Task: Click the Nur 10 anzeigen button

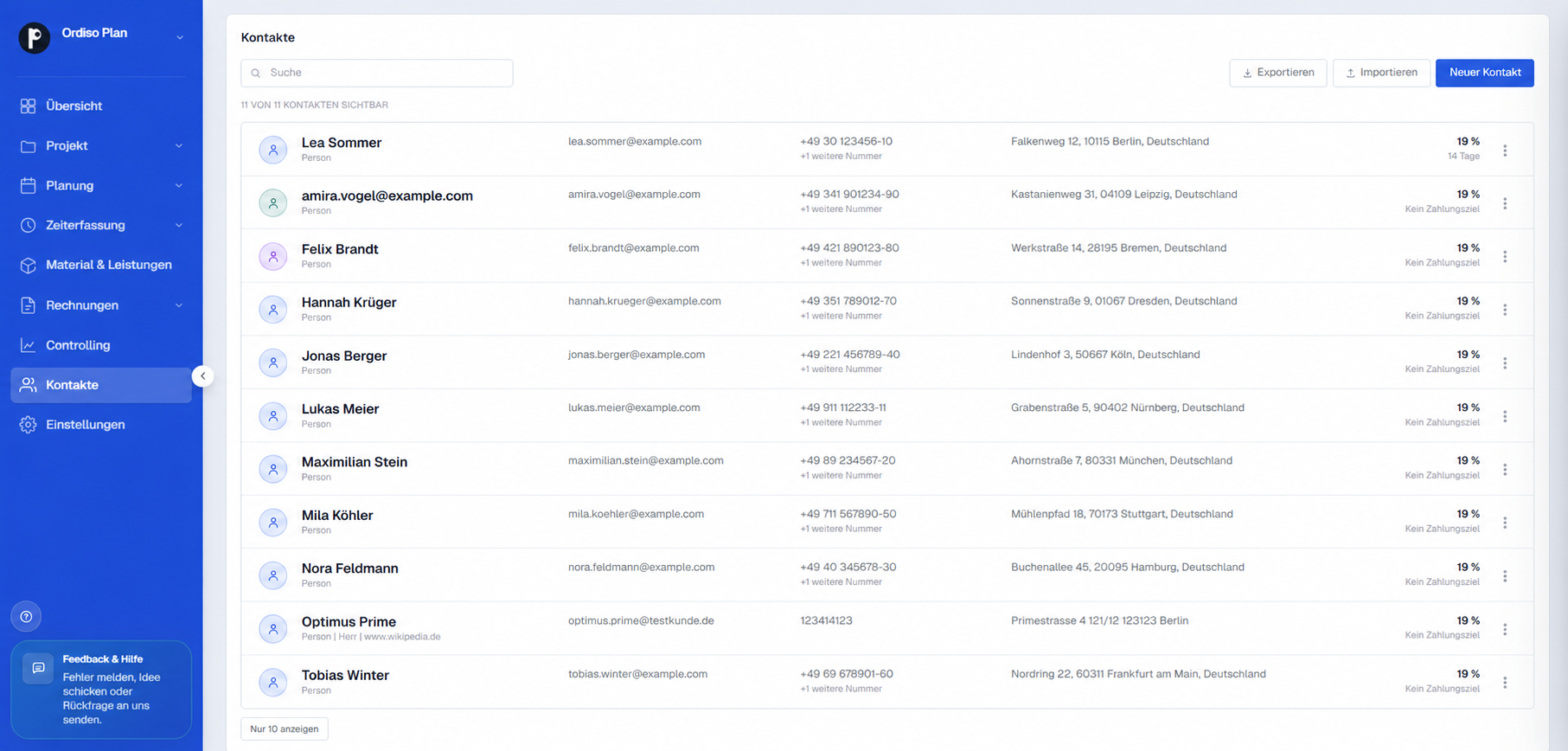Action: (284, 729)
